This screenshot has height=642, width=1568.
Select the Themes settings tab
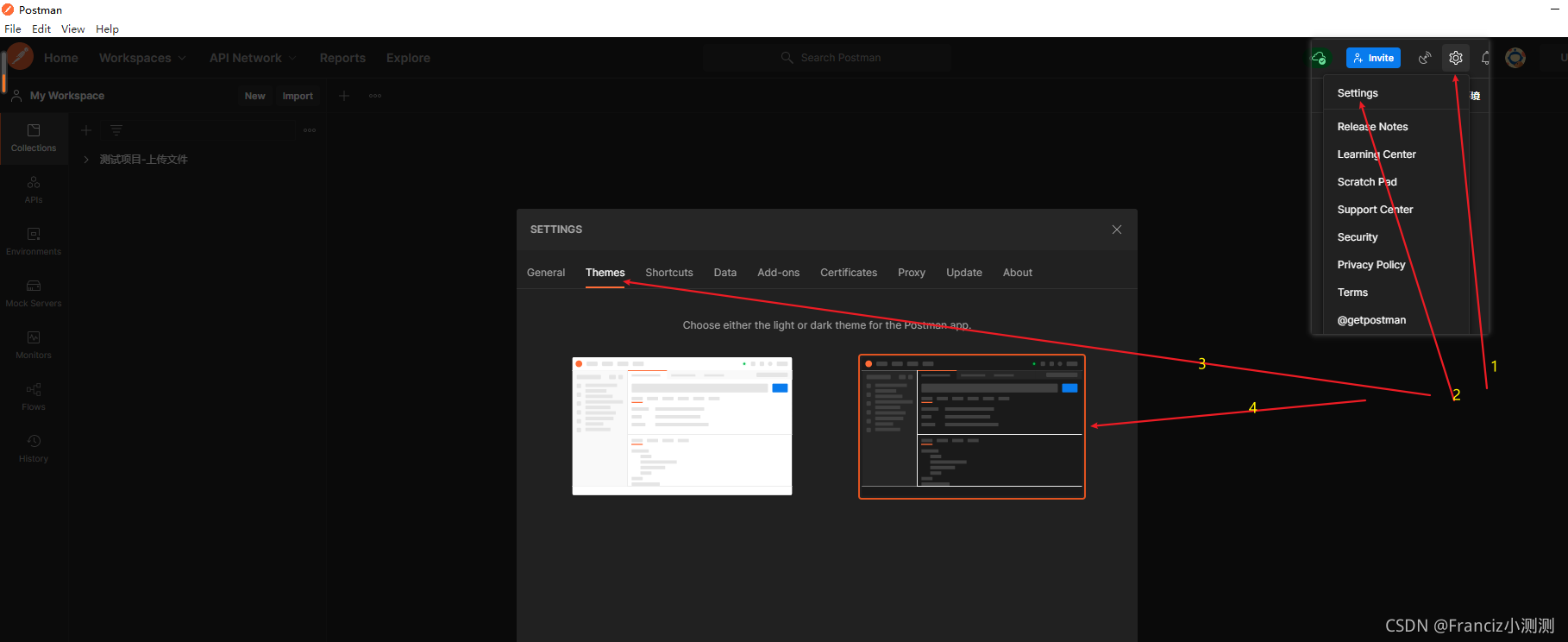pyautogui.click(x=605, y=273)
